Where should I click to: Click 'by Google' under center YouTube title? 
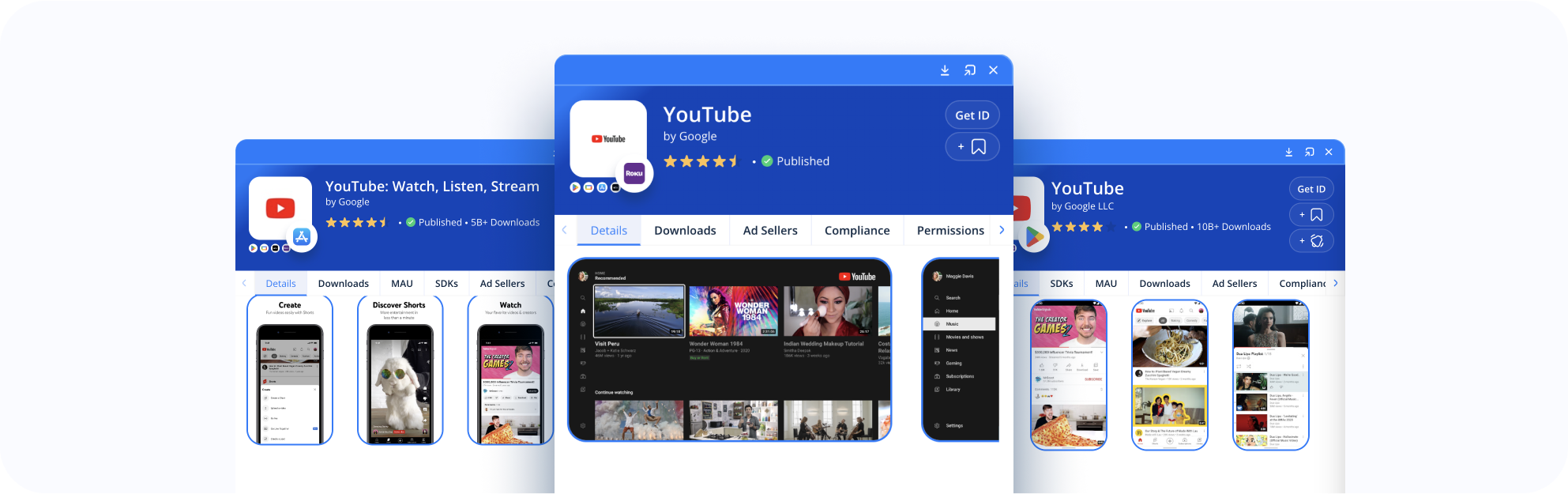click(x=690, y=136)
